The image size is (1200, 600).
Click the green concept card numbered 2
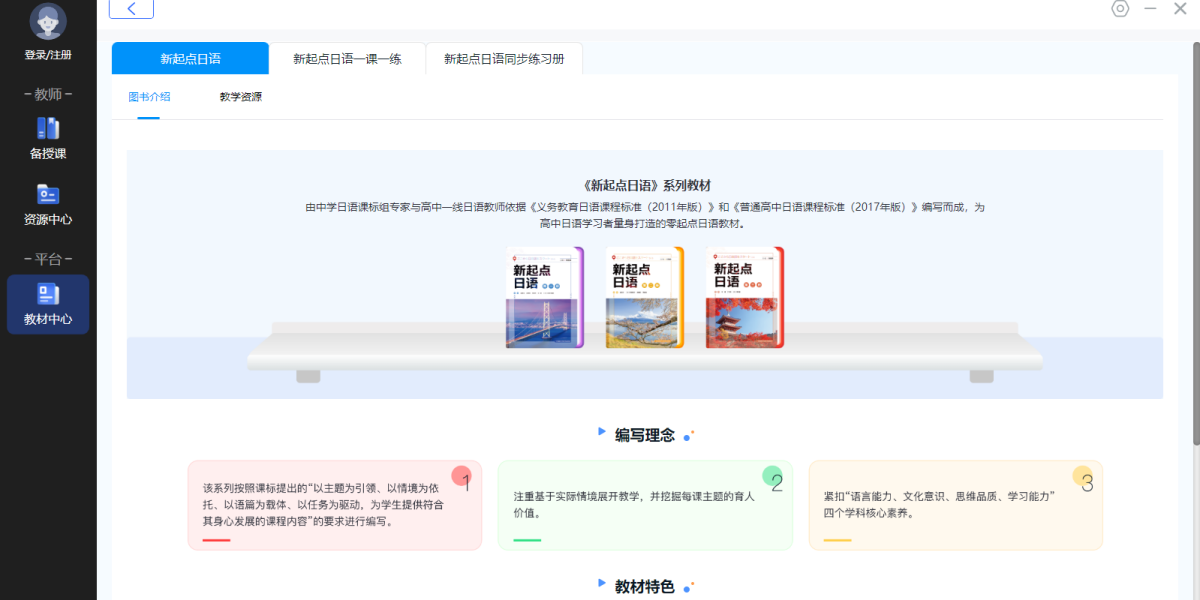click(x=645, y=505)
